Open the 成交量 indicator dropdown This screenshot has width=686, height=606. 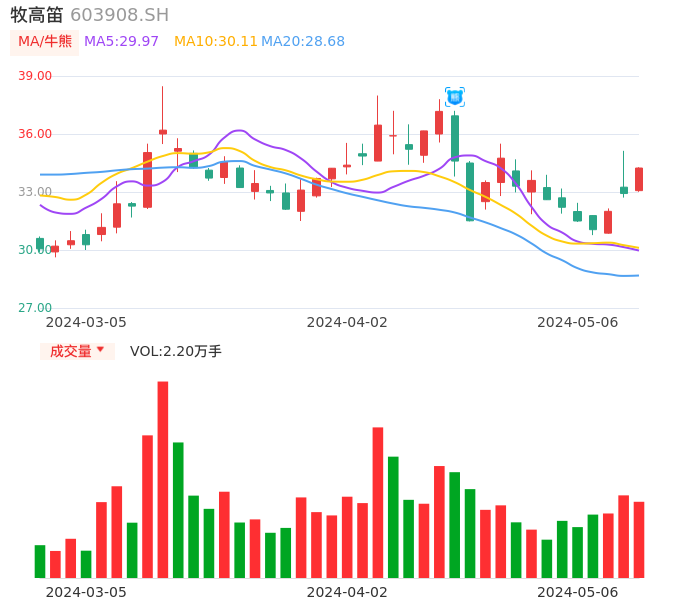[x=77, y=351]
